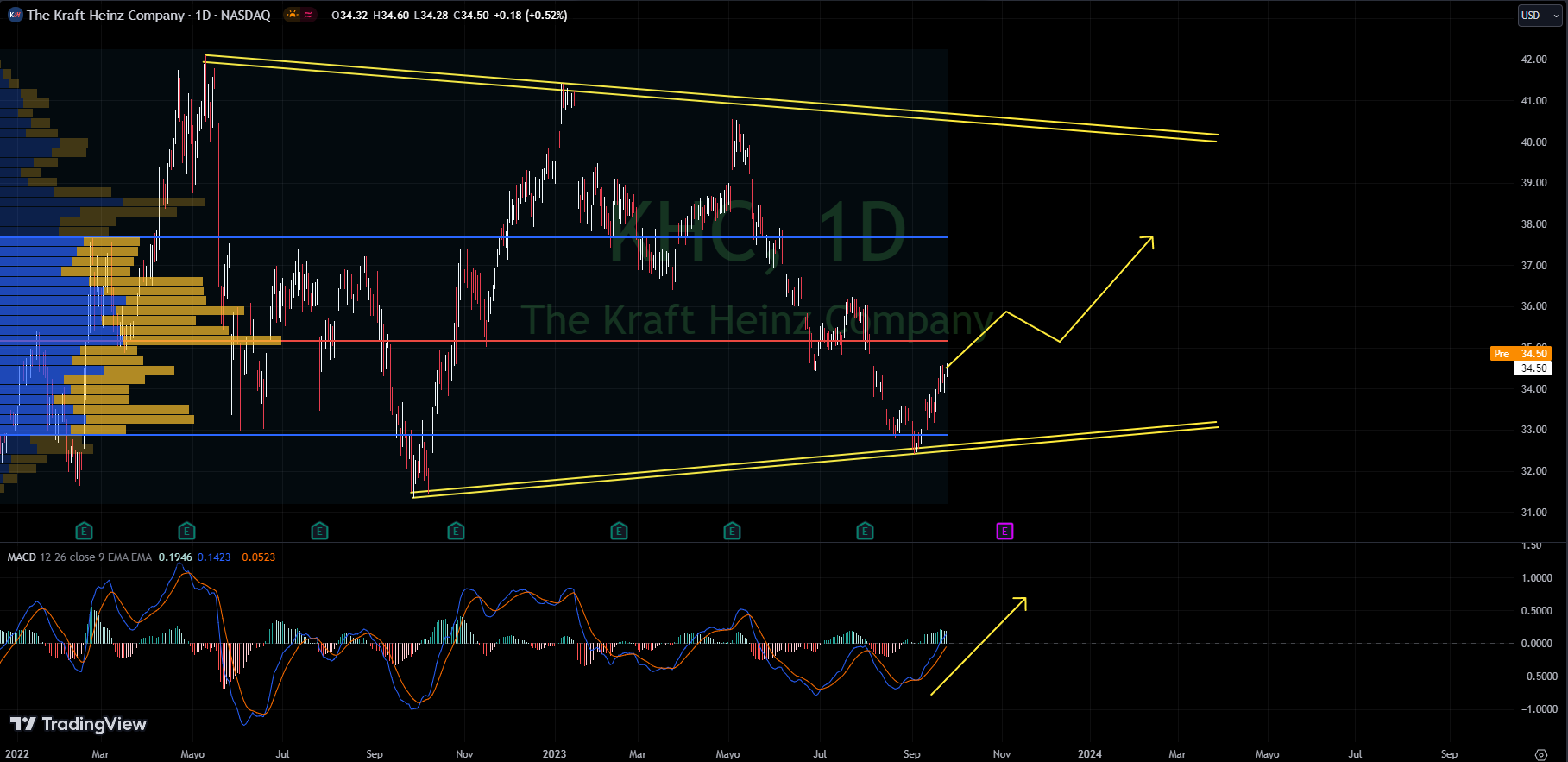This screenshot has width=1568, height=762.
Task: Click the 42.00 price axis label
Action: click(x=1533, y=60)
